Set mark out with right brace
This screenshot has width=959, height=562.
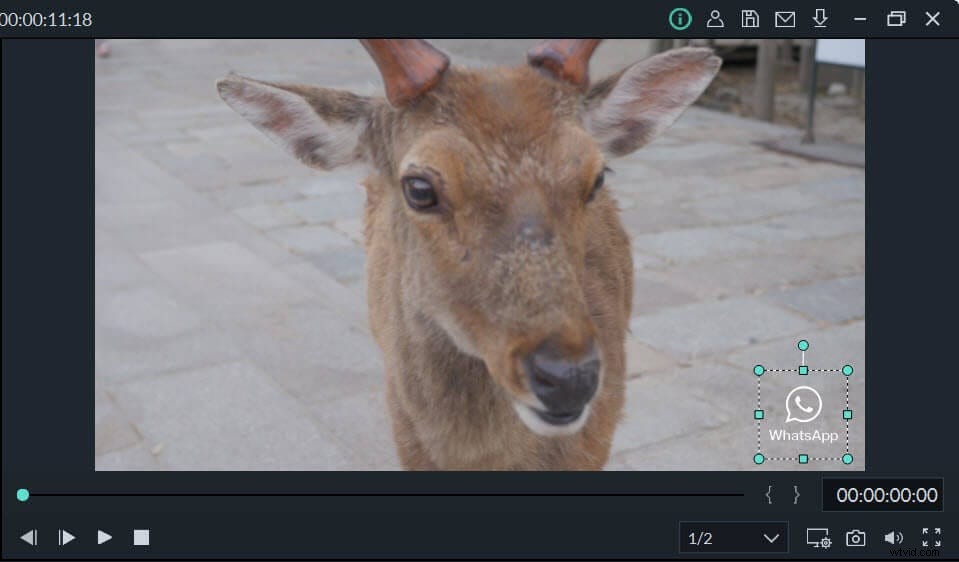click(x=796, y=495)
